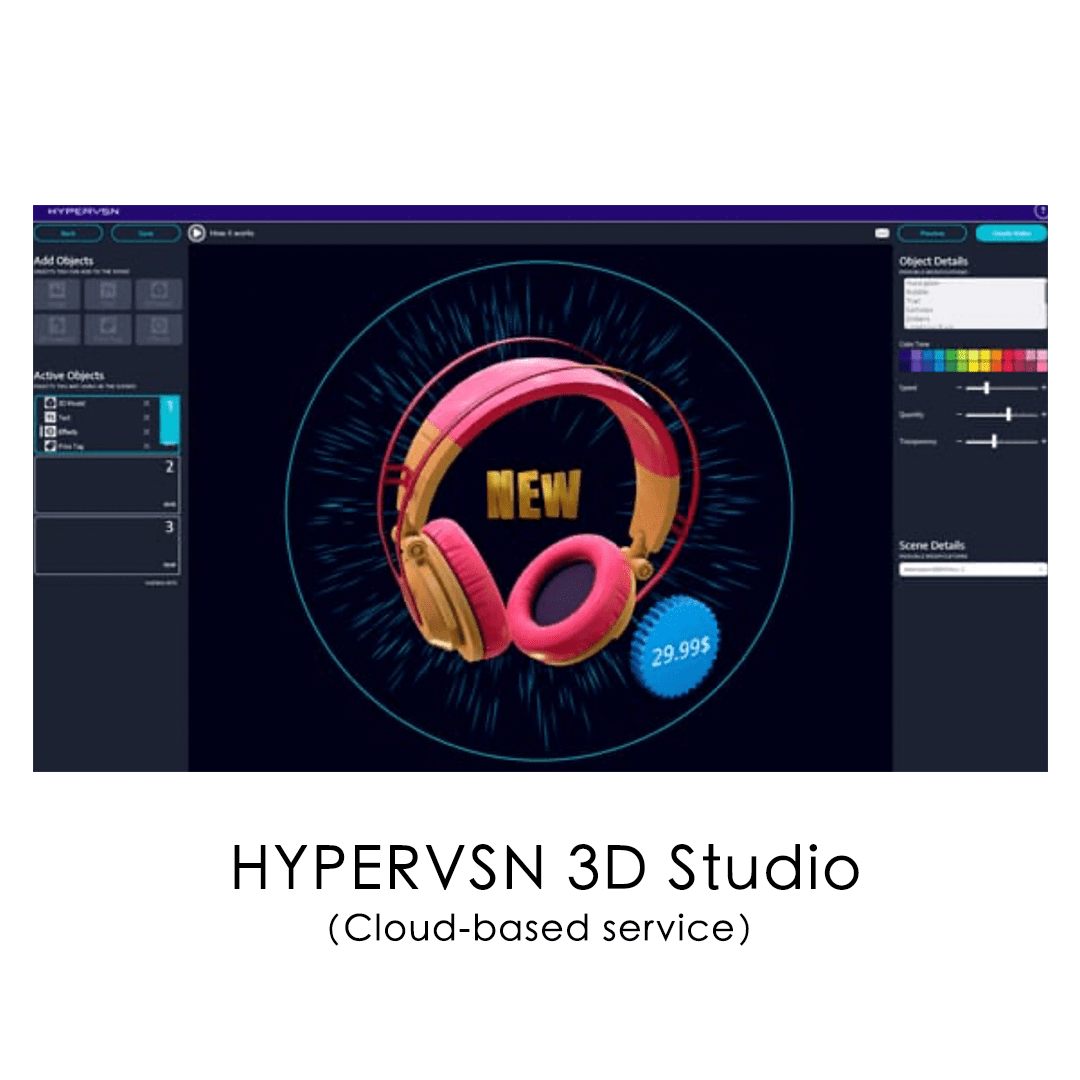1080x1080 pixels.
Task: Open the How it works playback icon
Action: [x=196, y=233]
